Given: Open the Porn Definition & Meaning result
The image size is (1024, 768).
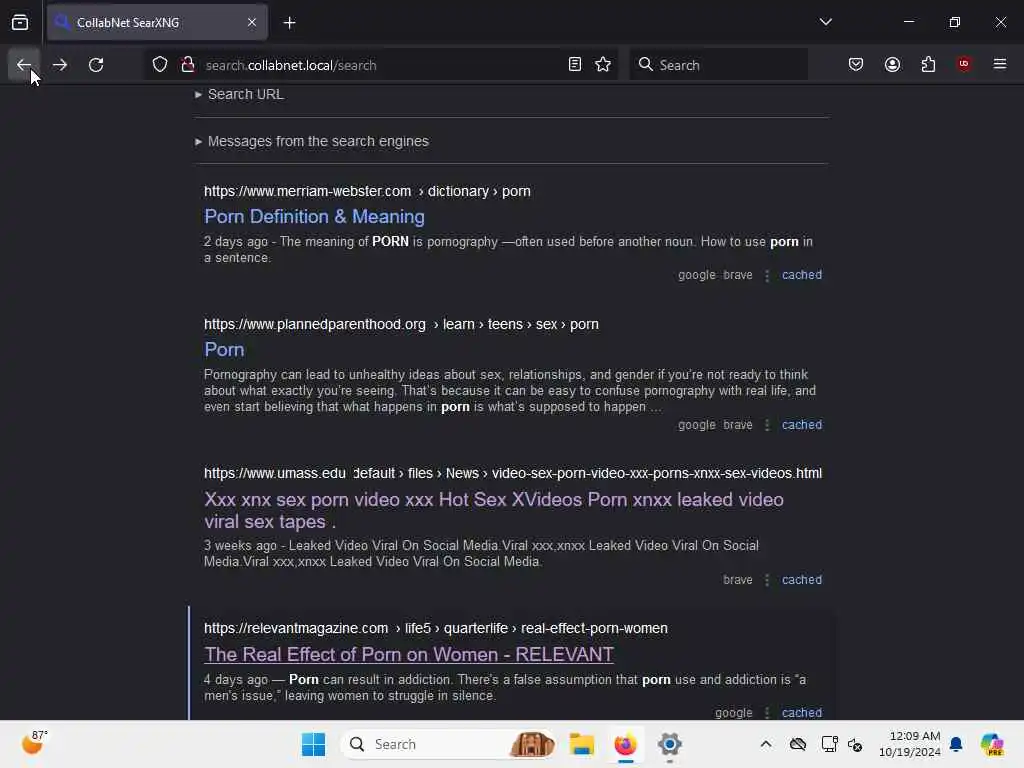Looking at the screenshot, I should (314, 217).
